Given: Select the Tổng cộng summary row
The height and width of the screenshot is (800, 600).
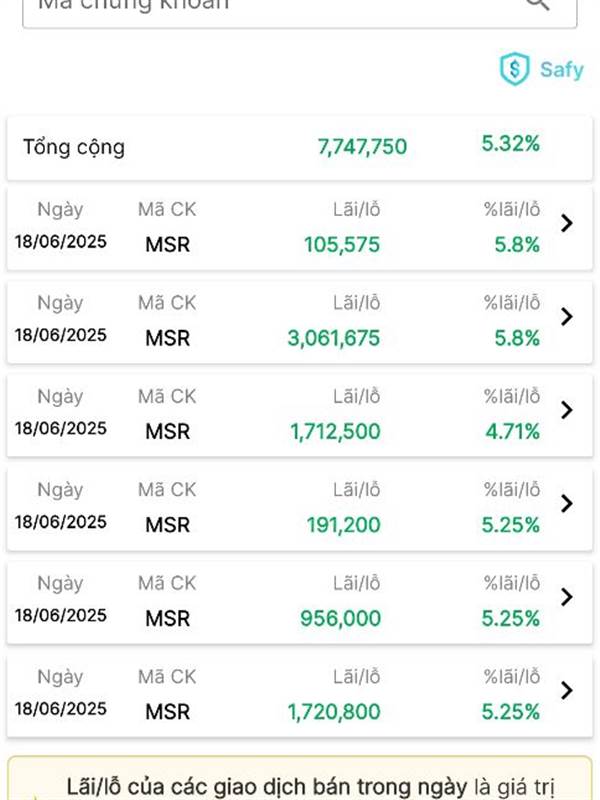Looking at the screenshot, I should (x=300, y=148).
